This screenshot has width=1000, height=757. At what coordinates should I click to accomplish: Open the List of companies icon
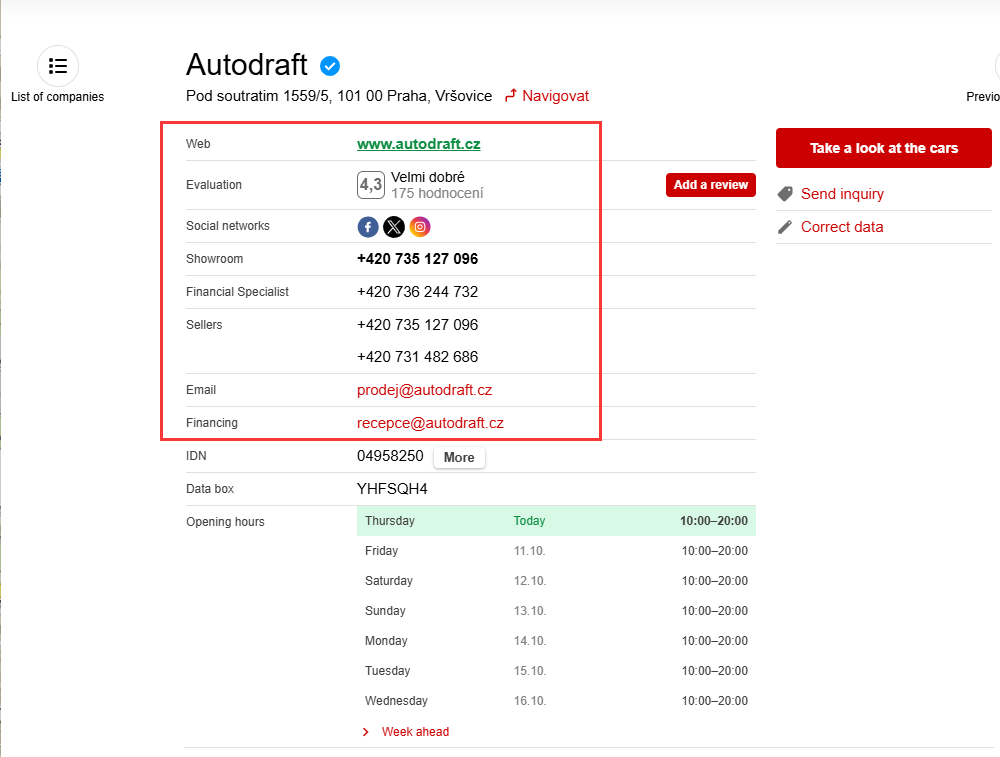tap(58, 66)
